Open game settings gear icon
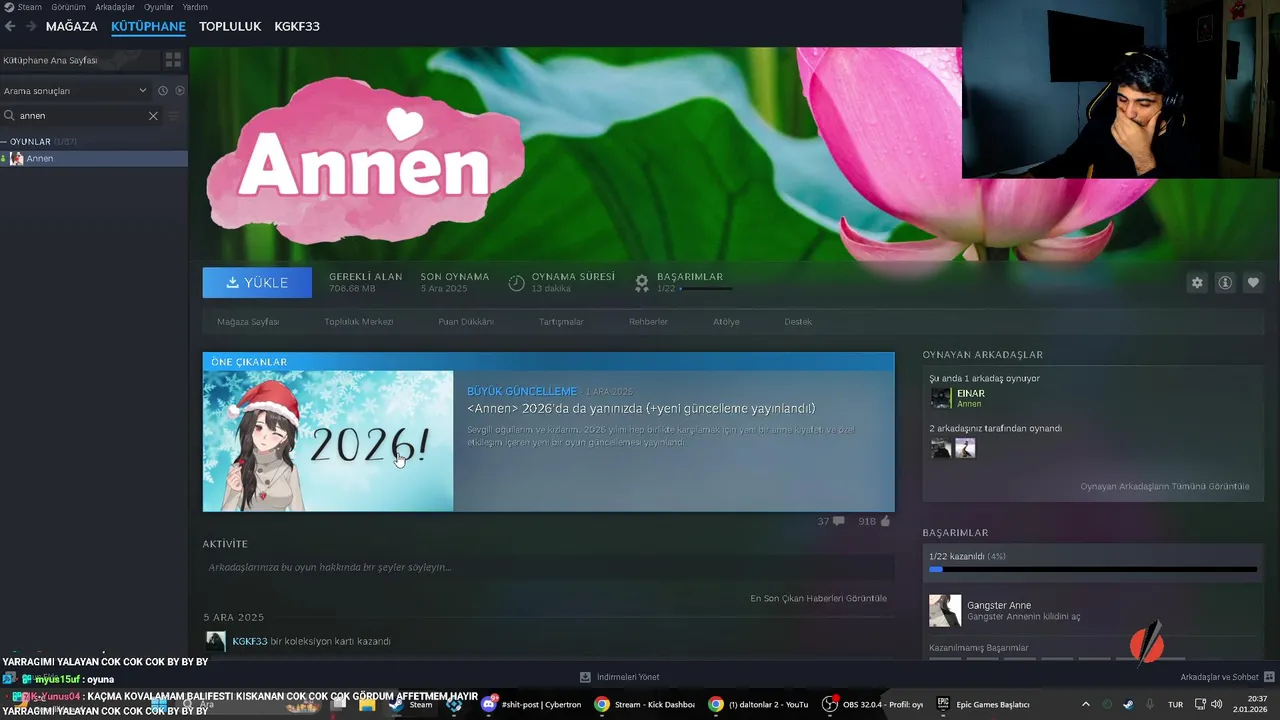The height and width of the screenshot is (720, 1280). point(1197,283)
